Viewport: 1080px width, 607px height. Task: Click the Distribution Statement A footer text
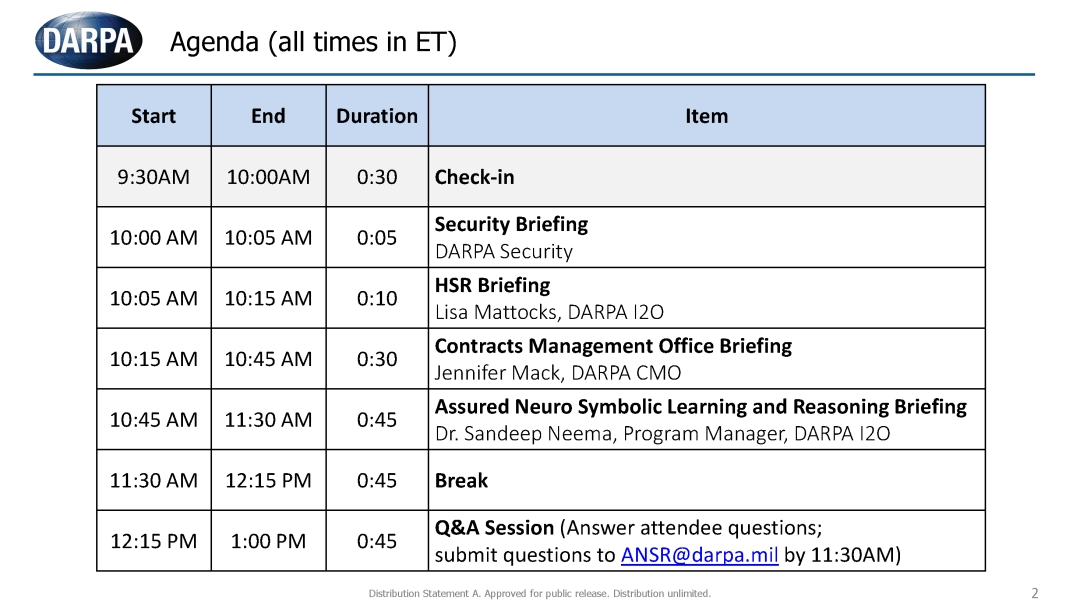(540, 594)
